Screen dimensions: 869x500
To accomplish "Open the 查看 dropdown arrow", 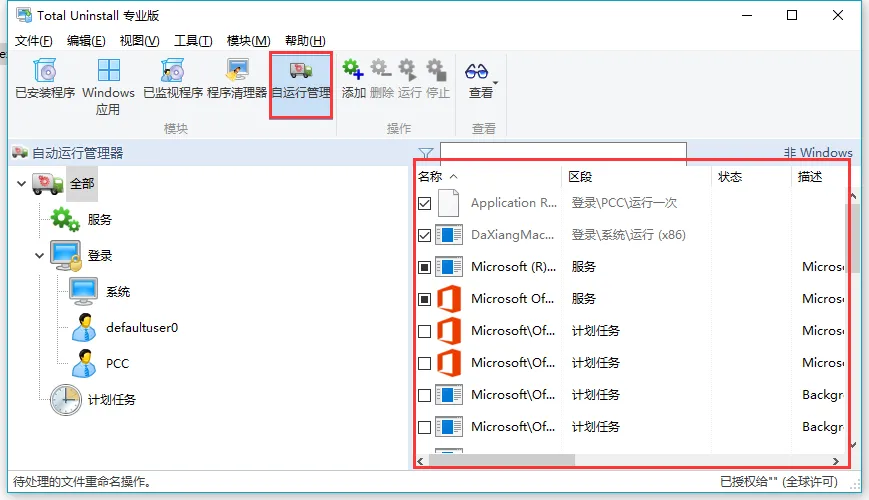I will [x=495, y=83].
